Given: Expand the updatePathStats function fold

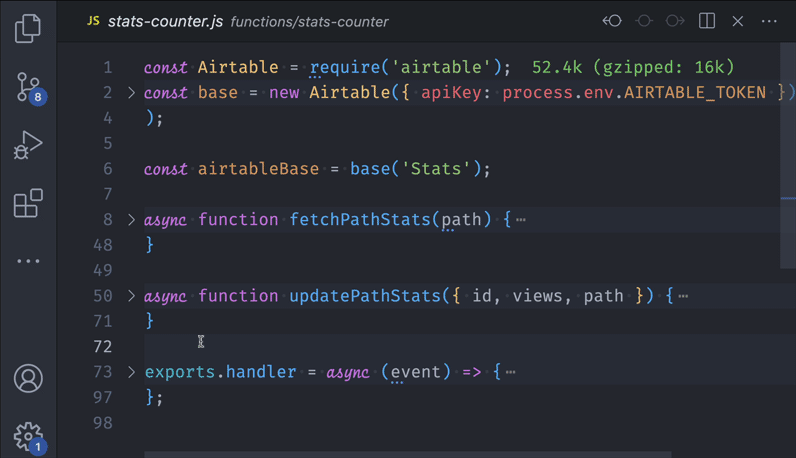Looking at the screenshot, I should coord(131,296).
